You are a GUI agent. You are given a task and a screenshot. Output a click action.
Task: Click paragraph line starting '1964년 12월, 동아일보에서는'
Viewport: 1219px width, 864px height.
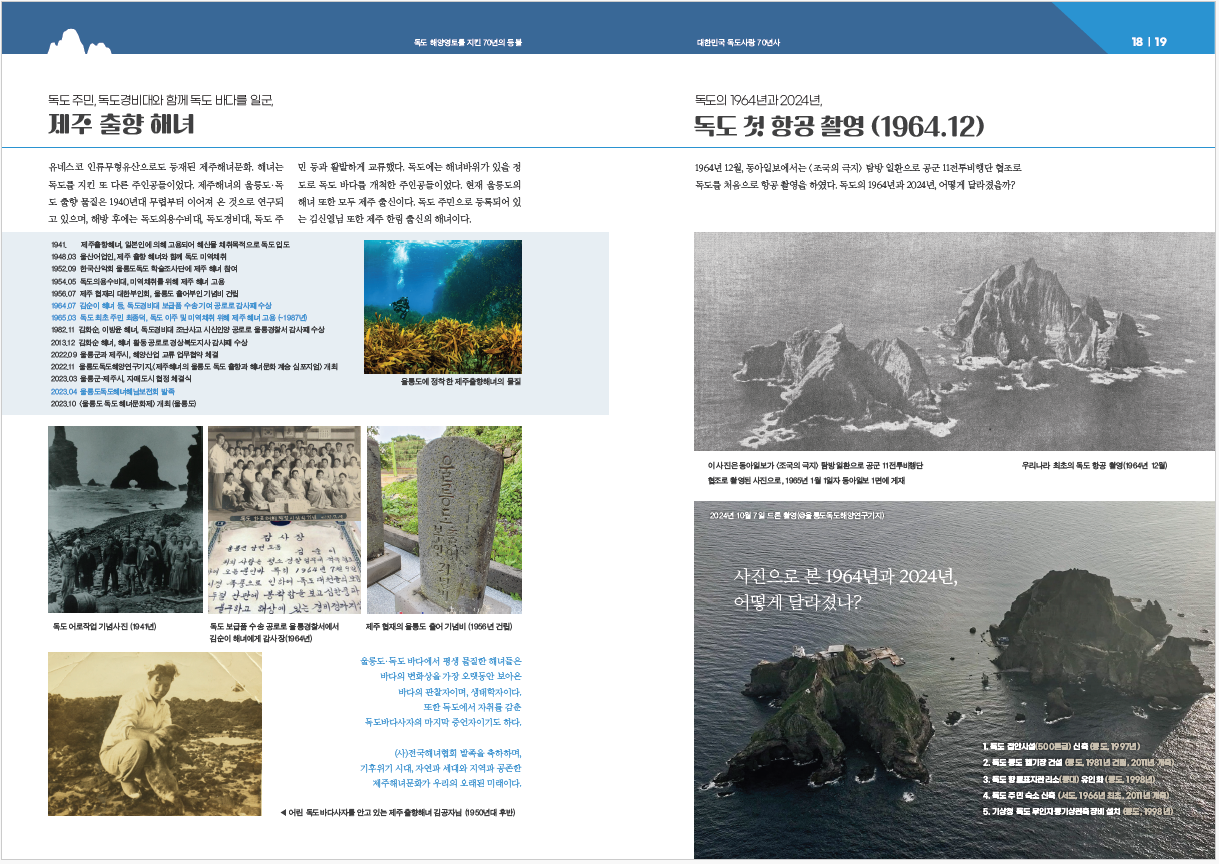pos(858,167)
